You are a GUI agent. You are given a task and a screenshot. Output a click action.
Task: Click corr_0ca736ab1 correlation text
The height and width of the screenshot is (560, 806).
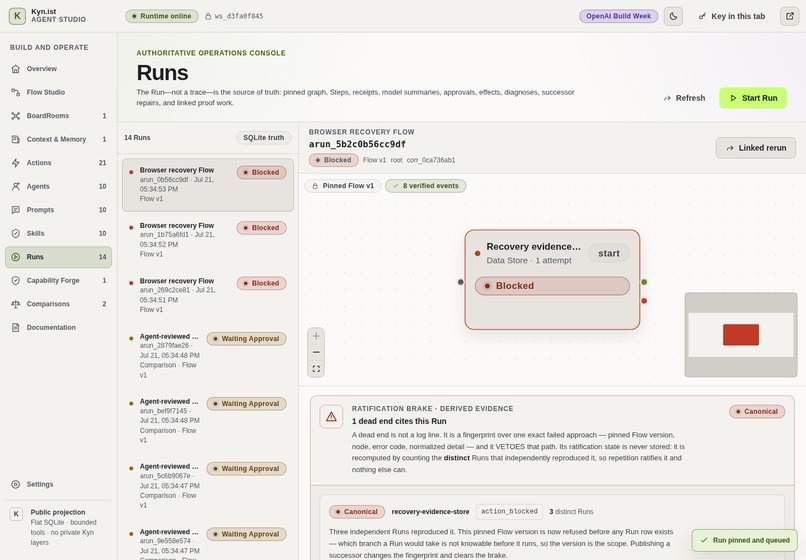[431, 160]
